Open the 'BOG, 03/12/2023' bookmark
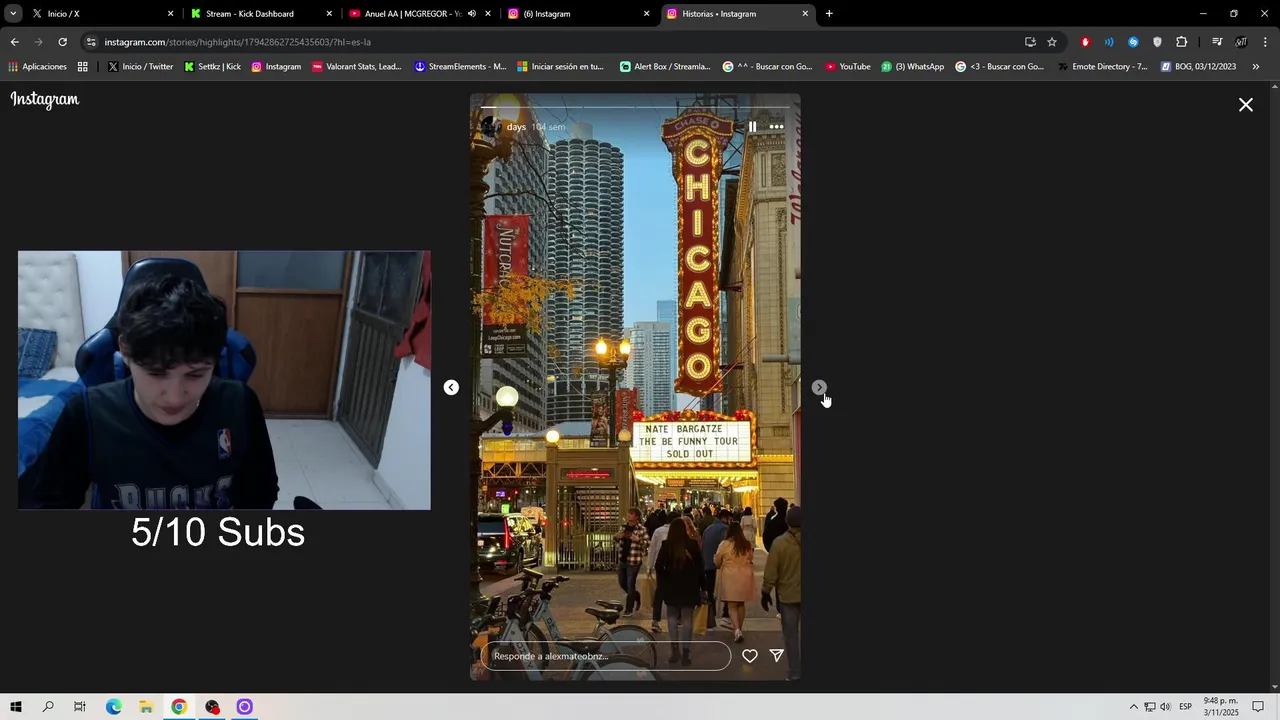The image size is (1280, 720). click(x=1198, y=67)
